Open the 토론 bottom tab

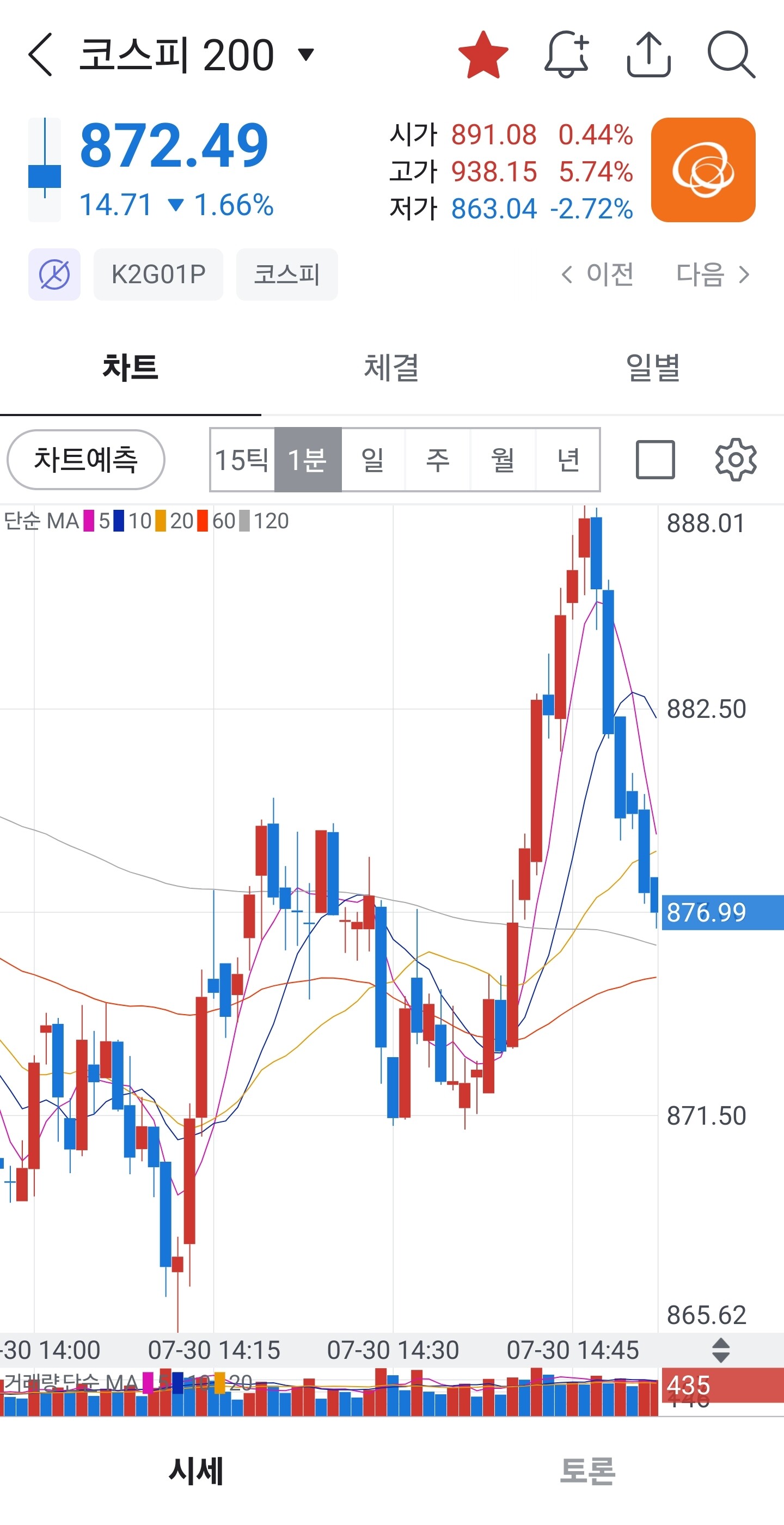click(x=587, y=1471)
